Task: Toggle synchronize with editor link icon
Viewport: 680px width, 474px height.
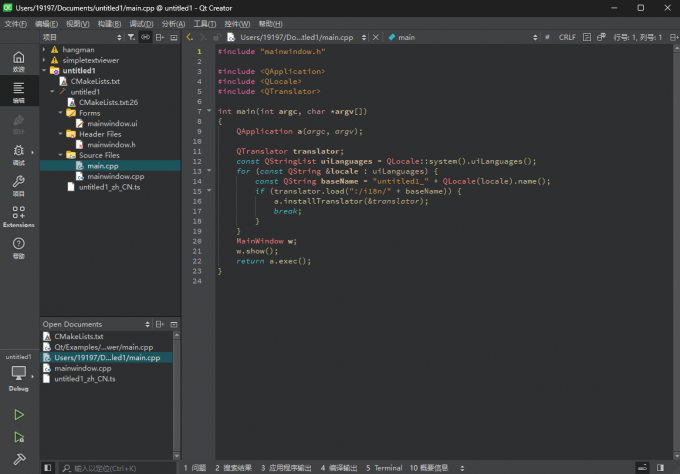Action: [x=146, y=37]
